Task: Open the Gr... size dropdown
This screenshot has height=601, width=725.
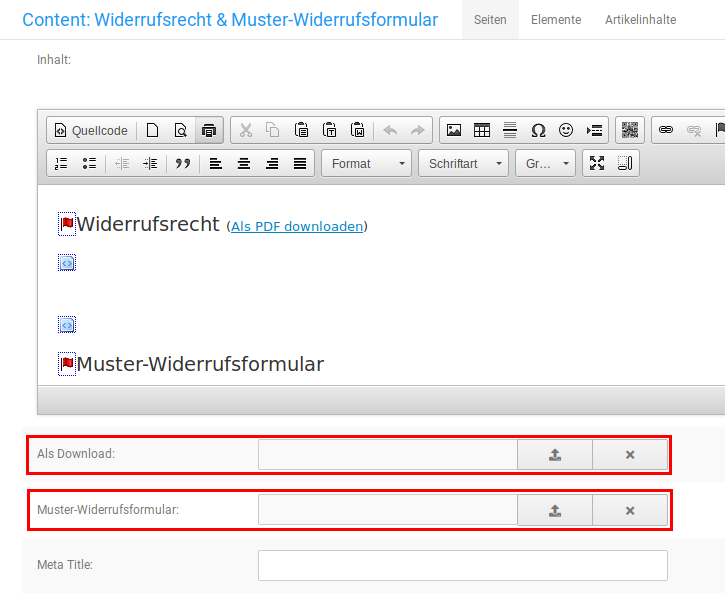Action: (x=546, y=164)
